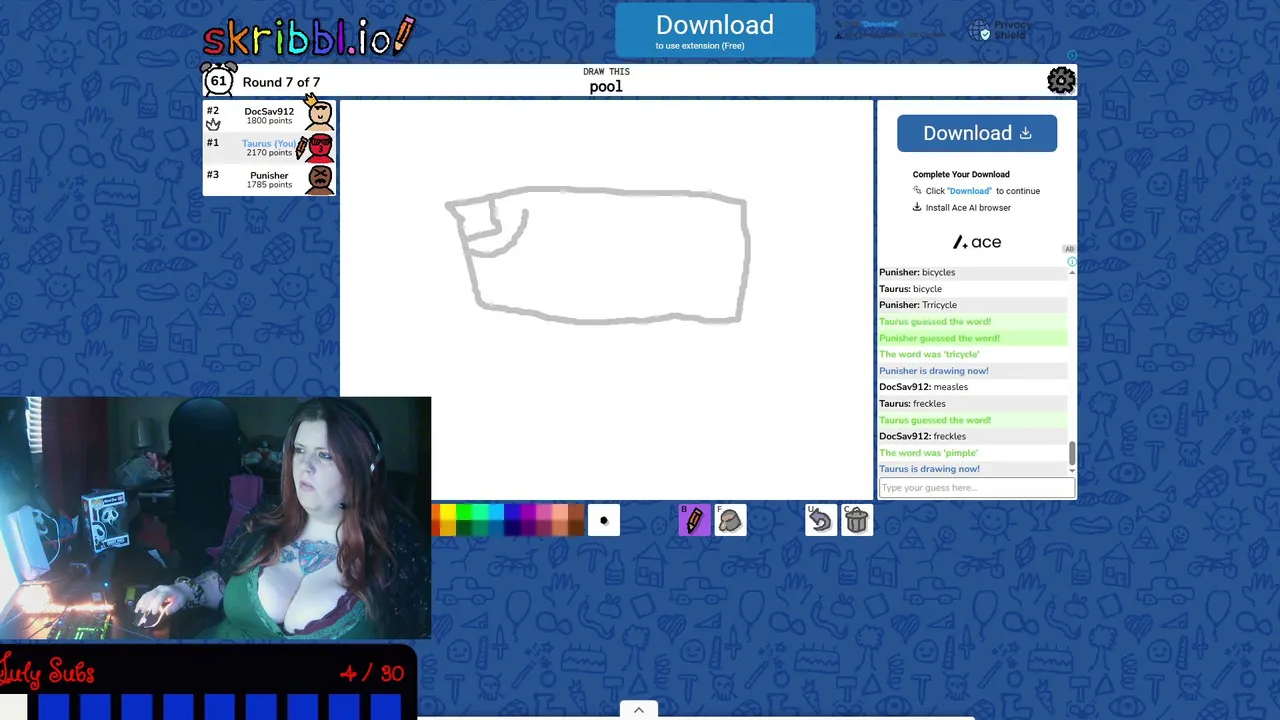Click 'Punisher: Trricycle' chat message

tap(918, 305)
